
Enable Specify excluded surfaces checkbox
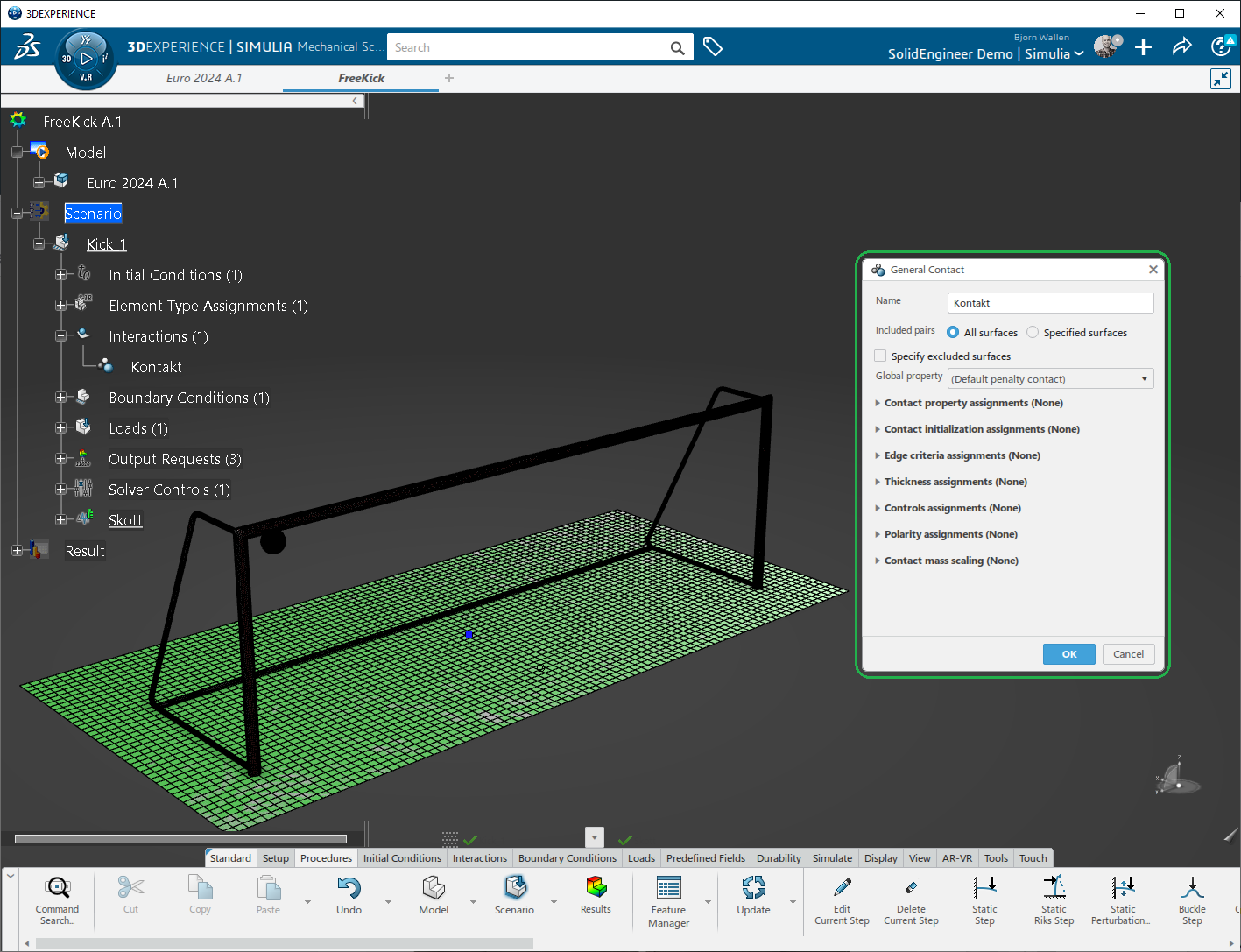pyautogui.click(x=880, y=356)
